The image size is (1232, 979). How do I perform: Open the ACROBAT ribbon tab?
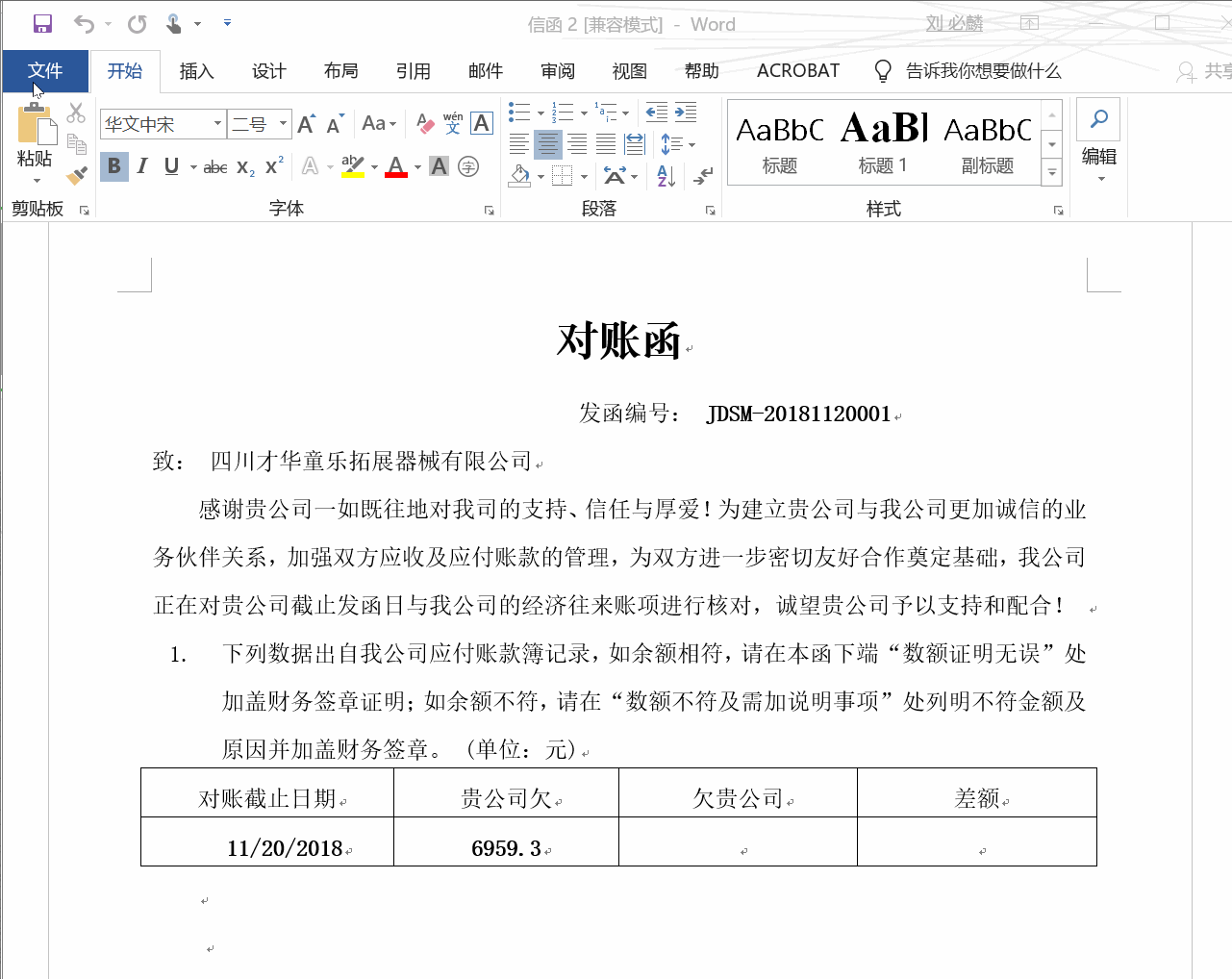pos(799,70)
